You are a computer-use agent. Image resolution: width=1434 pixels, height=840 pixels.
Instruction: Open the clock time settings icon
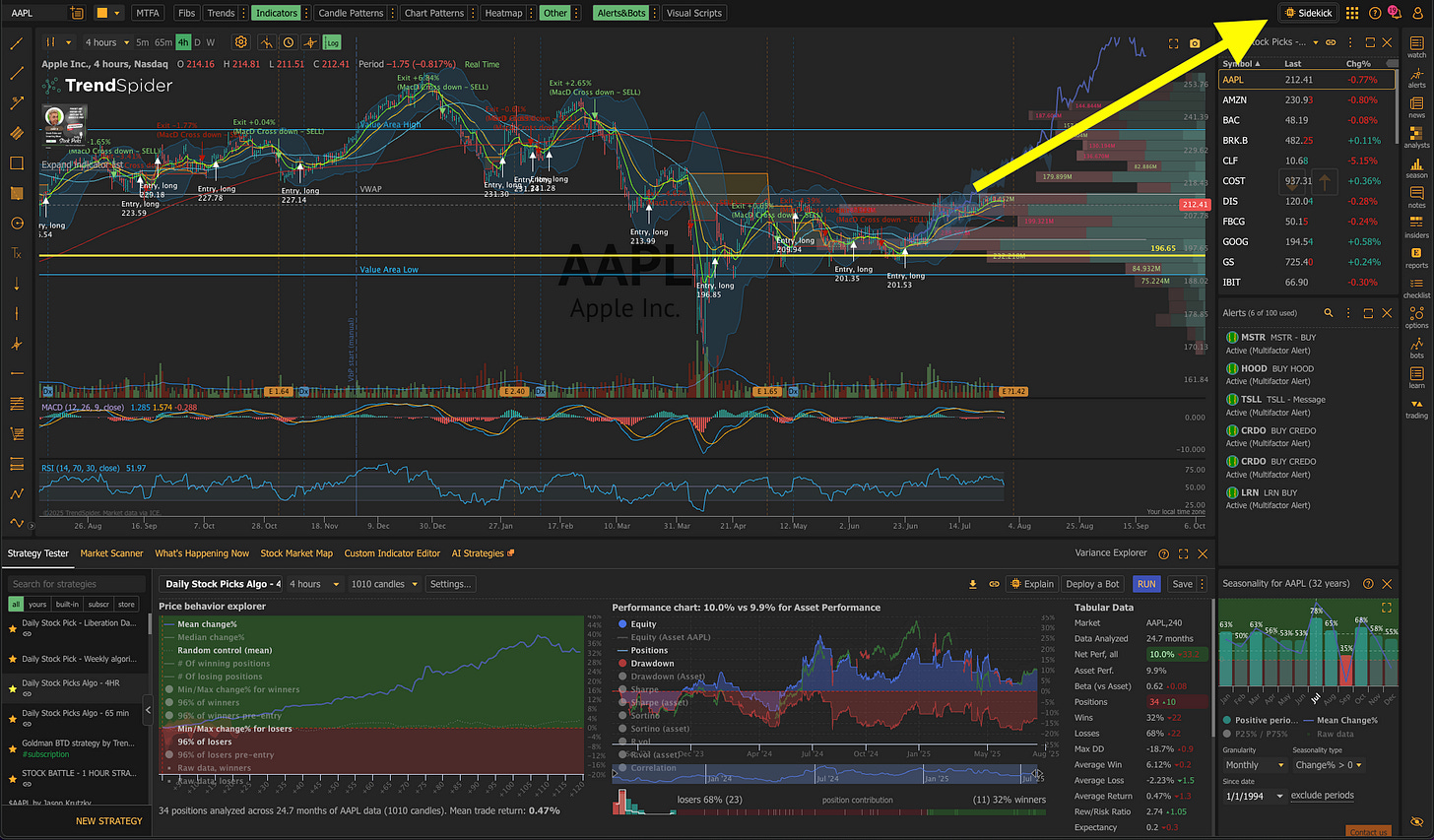coord(289,42)
